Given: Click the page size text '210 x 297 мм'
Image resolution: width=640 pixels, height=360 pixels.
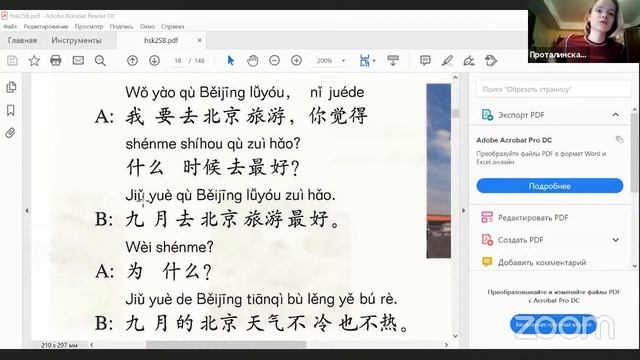Looking at the screenshot, I should point(59,345).
